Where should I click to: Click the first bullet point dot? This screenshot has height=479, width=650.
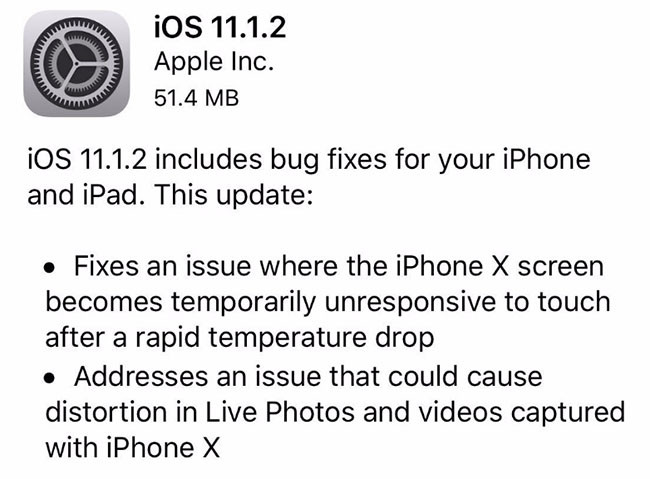pyautogui.click(x=50, y=268)
